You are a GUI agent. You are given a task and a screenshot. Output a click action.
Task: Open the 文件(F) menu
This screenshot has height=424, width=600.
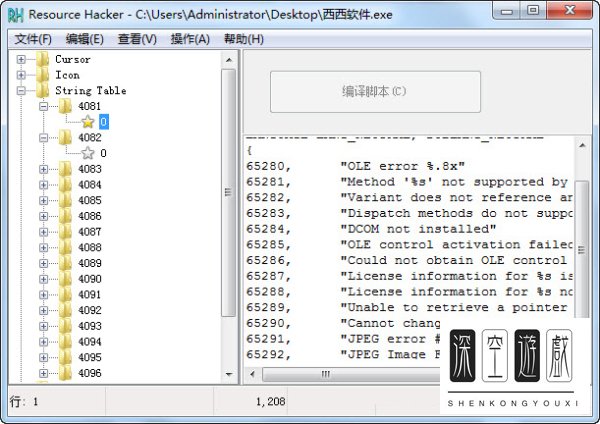click(33, 39)
